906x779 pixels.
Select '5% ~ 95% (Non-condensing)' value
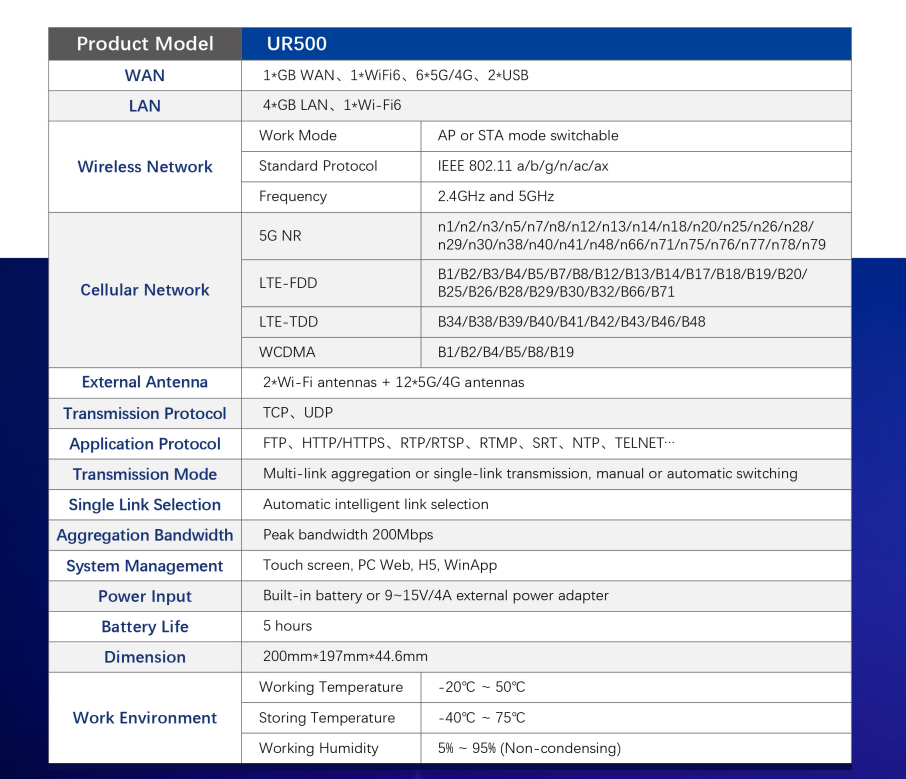(529, 748)
